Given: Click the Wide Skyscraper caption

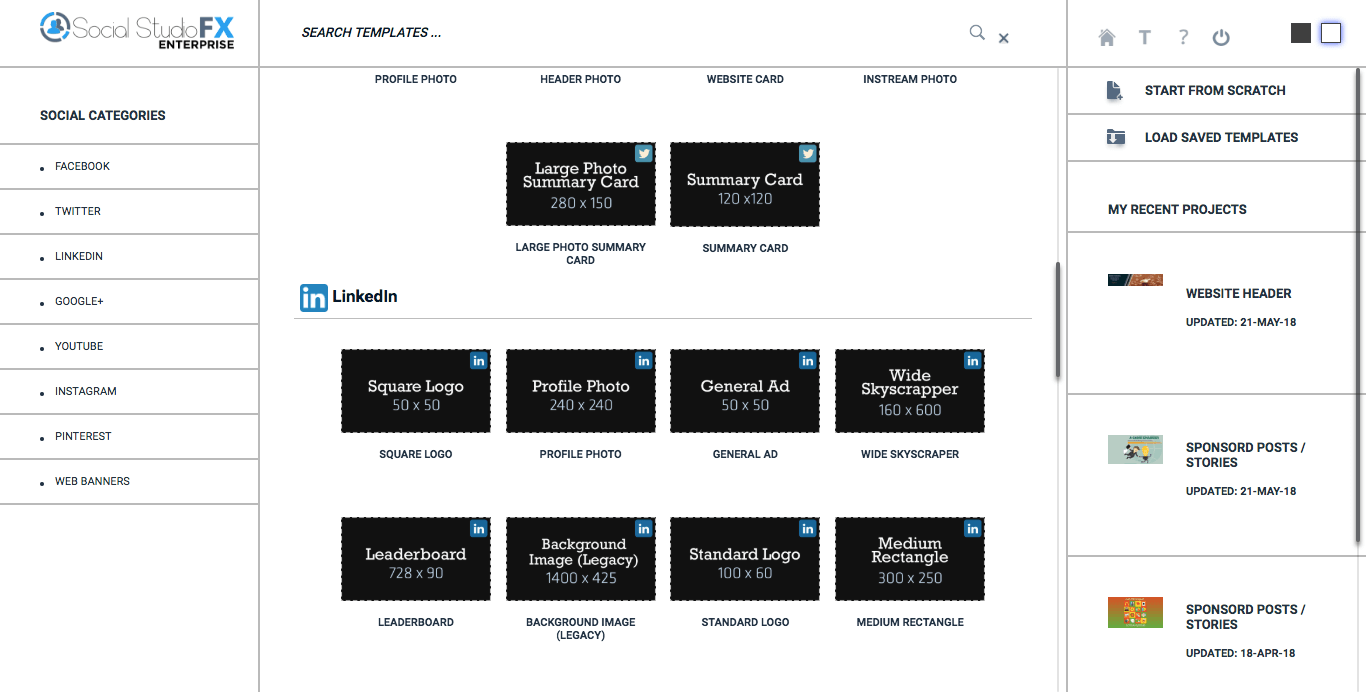Looking at the screenshot, I should click(x=910, y=454).
